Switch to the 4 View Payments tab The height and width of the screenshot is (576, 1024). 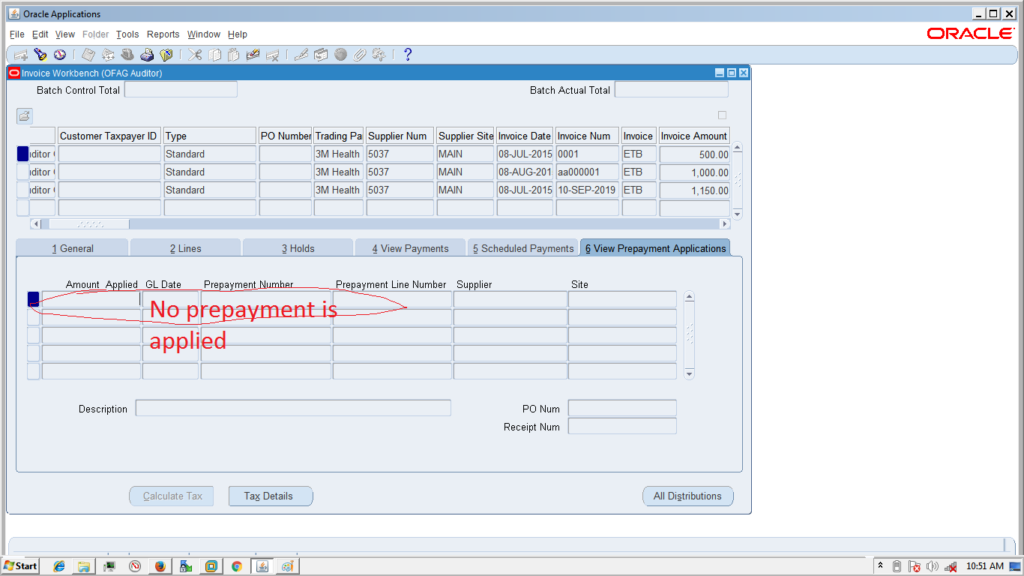coord(410,248)
